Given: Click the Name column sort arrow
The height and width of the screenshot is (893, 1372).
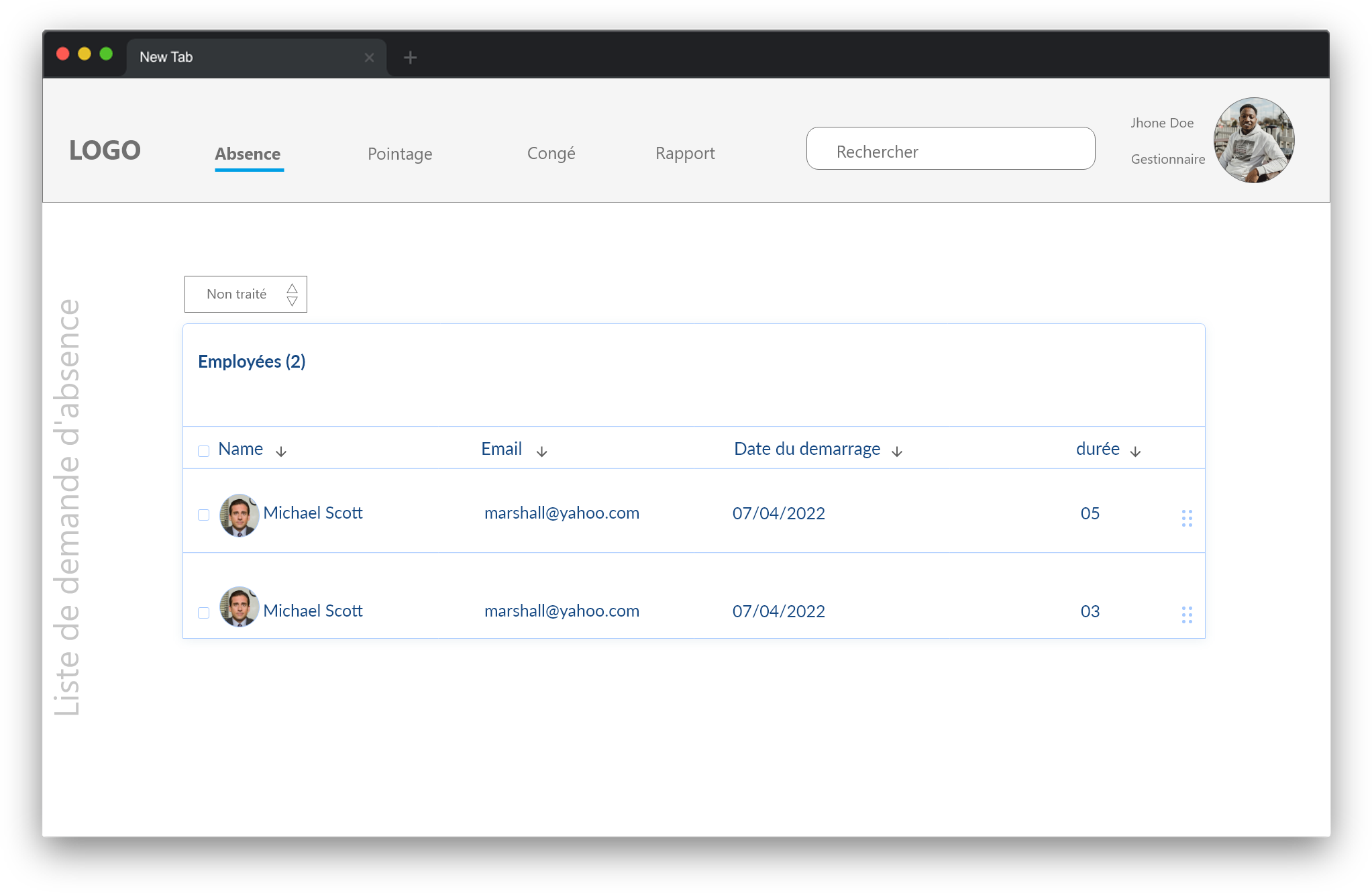Looking at the screenshot, I should [281, 452].
